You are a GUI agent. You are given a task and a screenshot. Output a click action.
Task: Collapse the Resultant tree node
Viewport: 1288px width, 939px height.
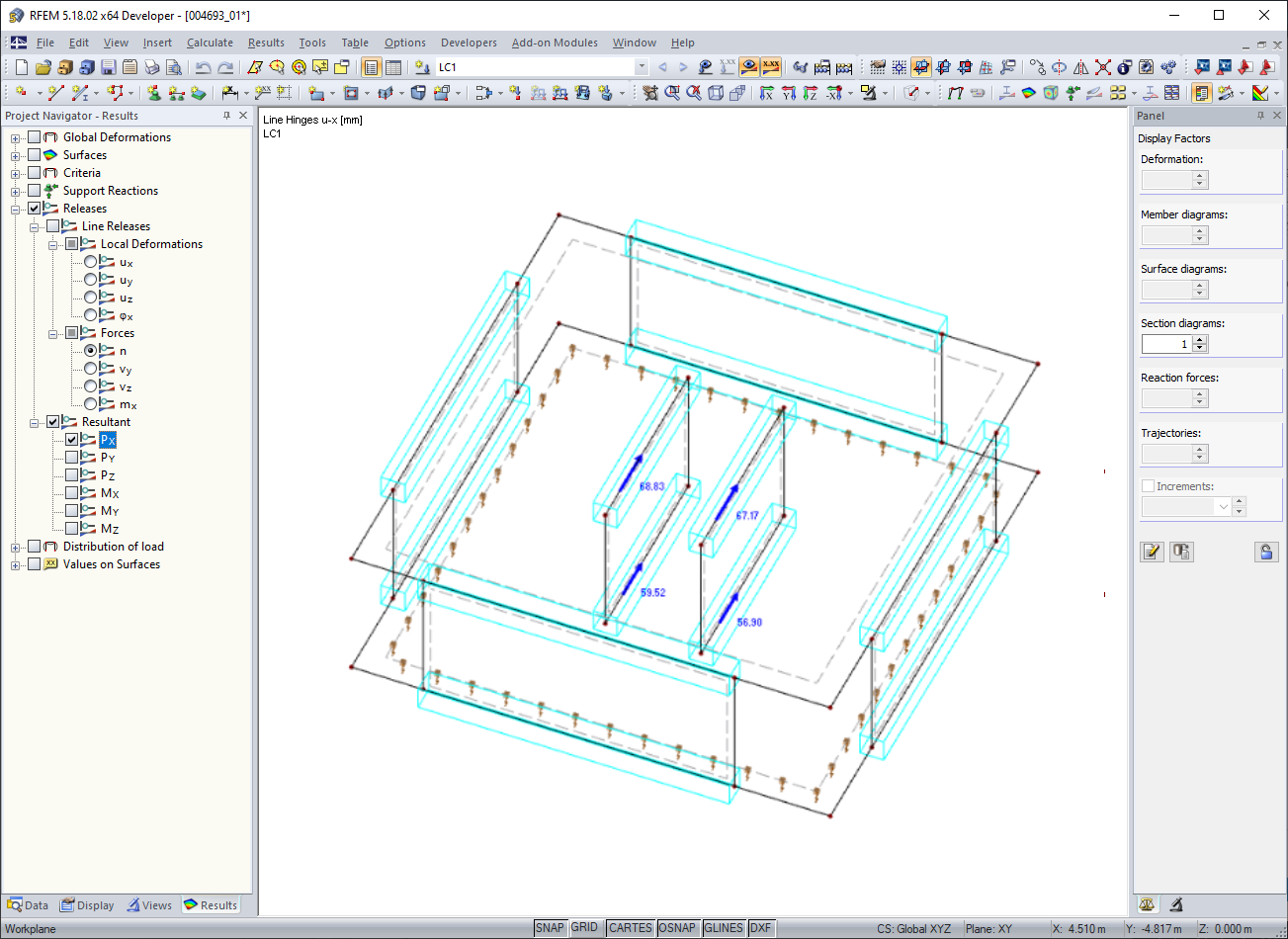coord(35,422)
